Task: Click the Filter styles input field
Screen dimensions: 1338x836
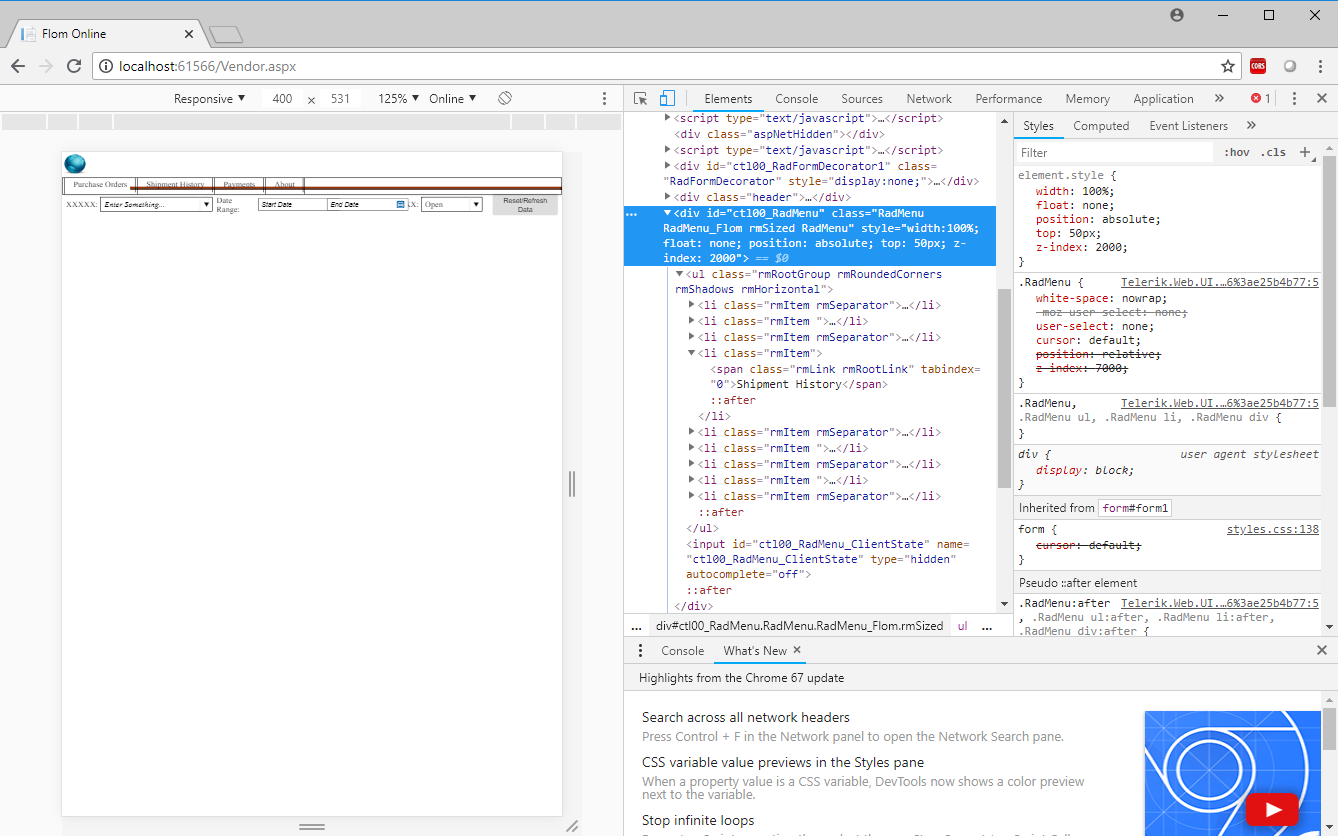Action: [1114, 153]
